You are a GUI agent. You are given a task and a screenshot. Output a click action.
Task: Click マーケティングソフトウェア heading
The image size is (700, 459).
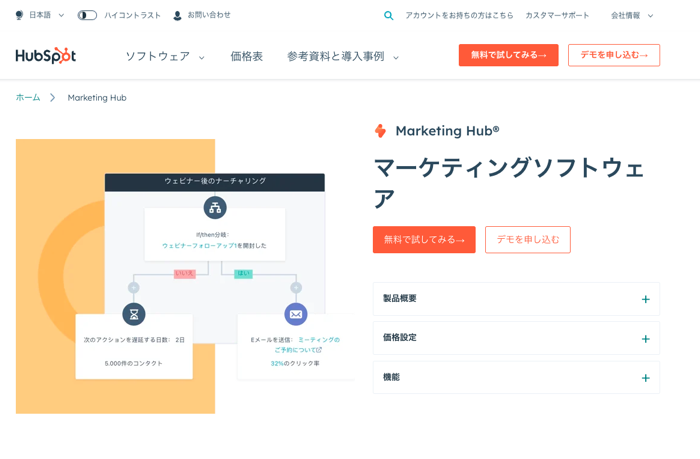pos(509,183)
